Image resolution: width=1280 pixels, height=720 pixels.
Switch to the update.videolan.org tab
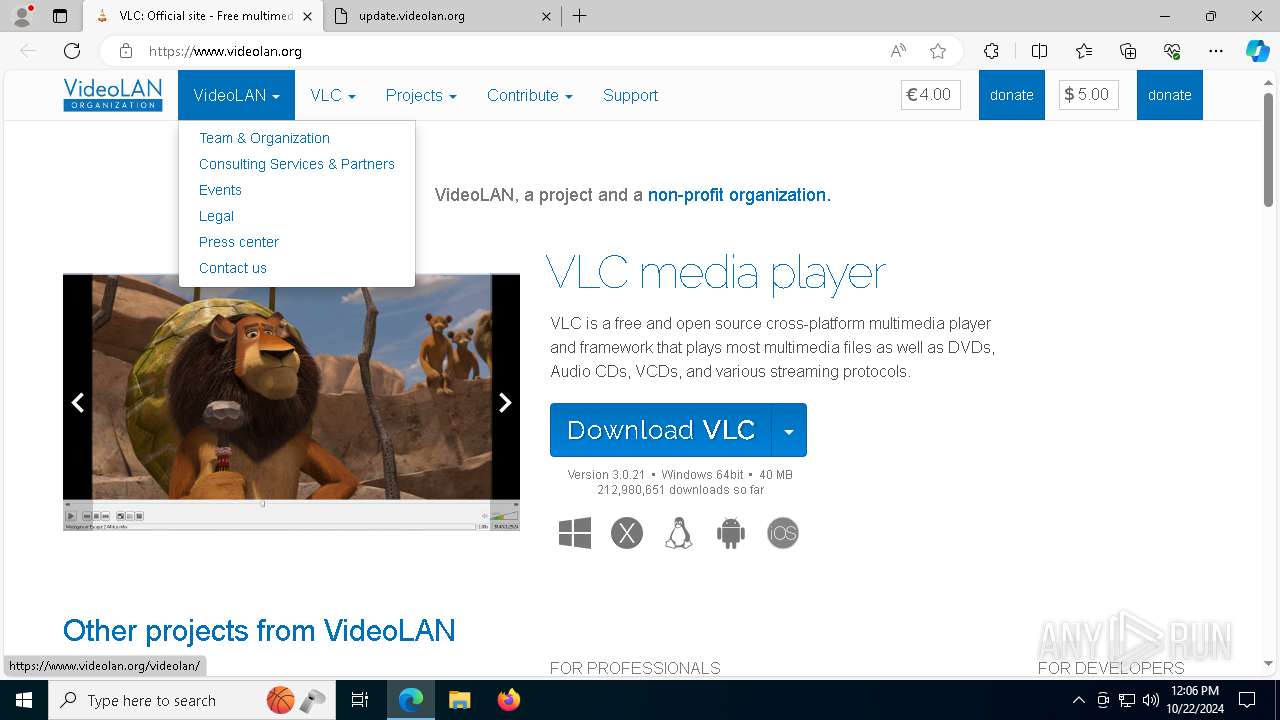(x=440, y=16)
